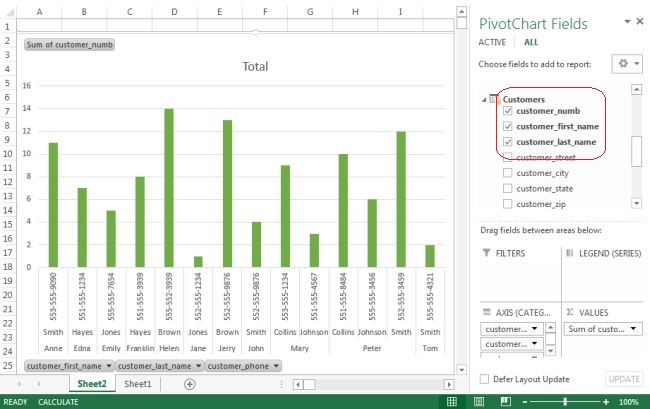Click the LEGEND (SERIES) area icon

pyautogui.click(x=570, y=253)
